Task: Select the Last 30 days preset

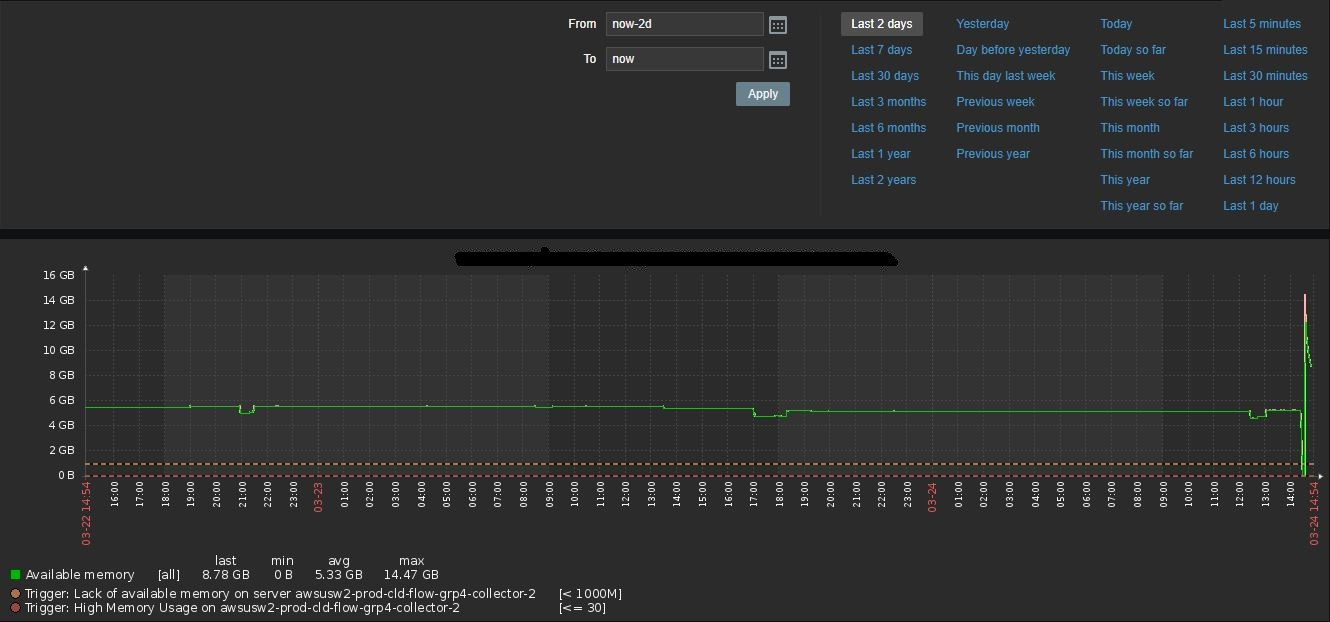Action: click(884, 76)
